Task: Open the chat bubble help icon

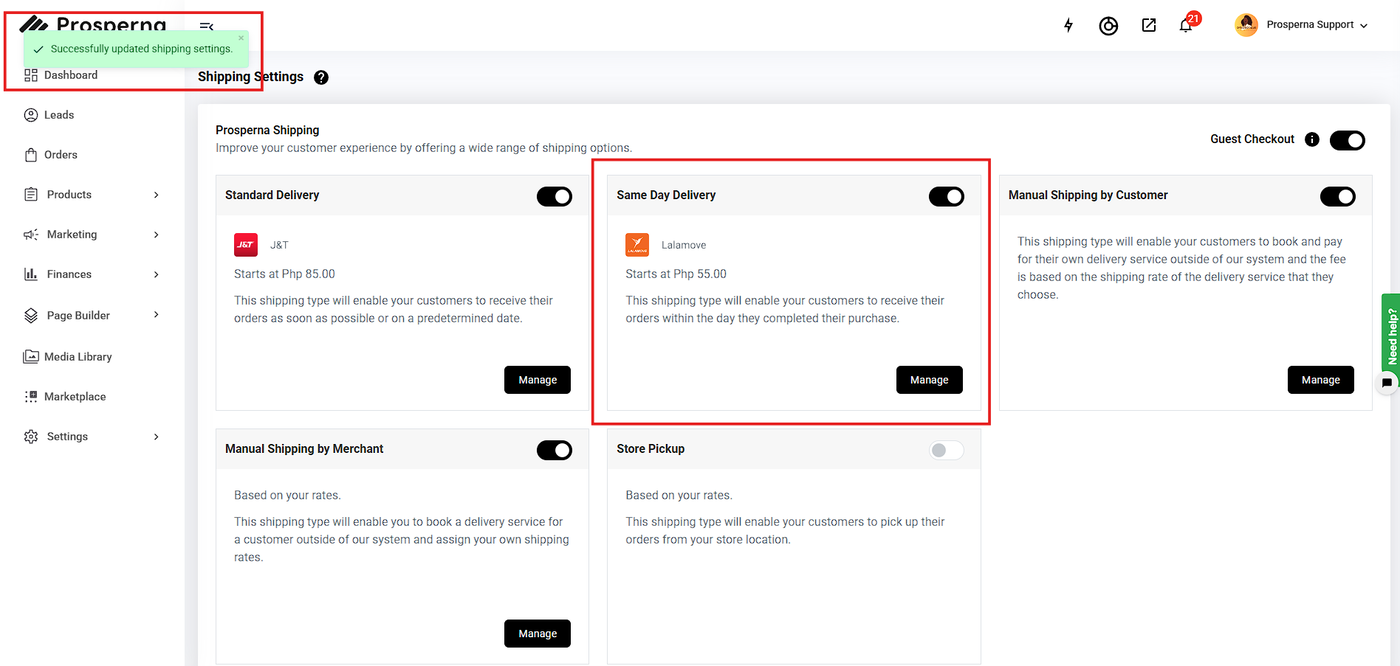Action: pyautogui.click(x=1387, y=382)
